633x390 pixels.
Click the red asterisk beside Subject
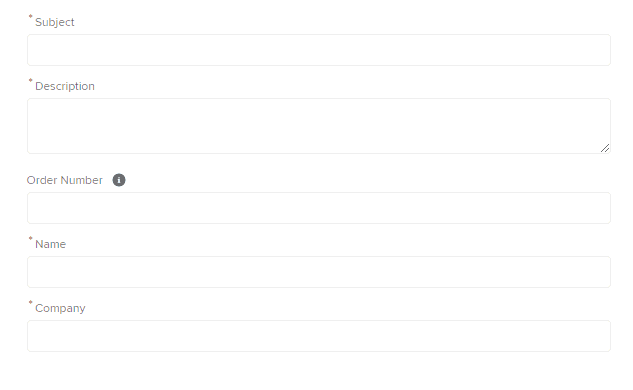pos(30,16)
